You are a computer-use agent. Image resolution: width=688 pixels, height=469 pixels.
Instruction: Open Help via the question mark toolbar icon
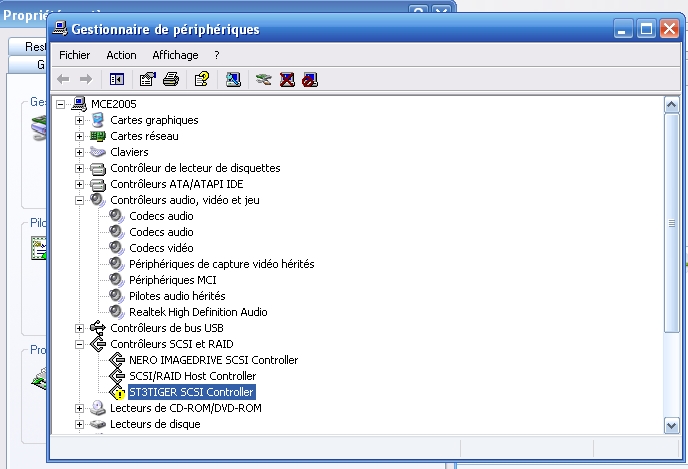(202, 79)
